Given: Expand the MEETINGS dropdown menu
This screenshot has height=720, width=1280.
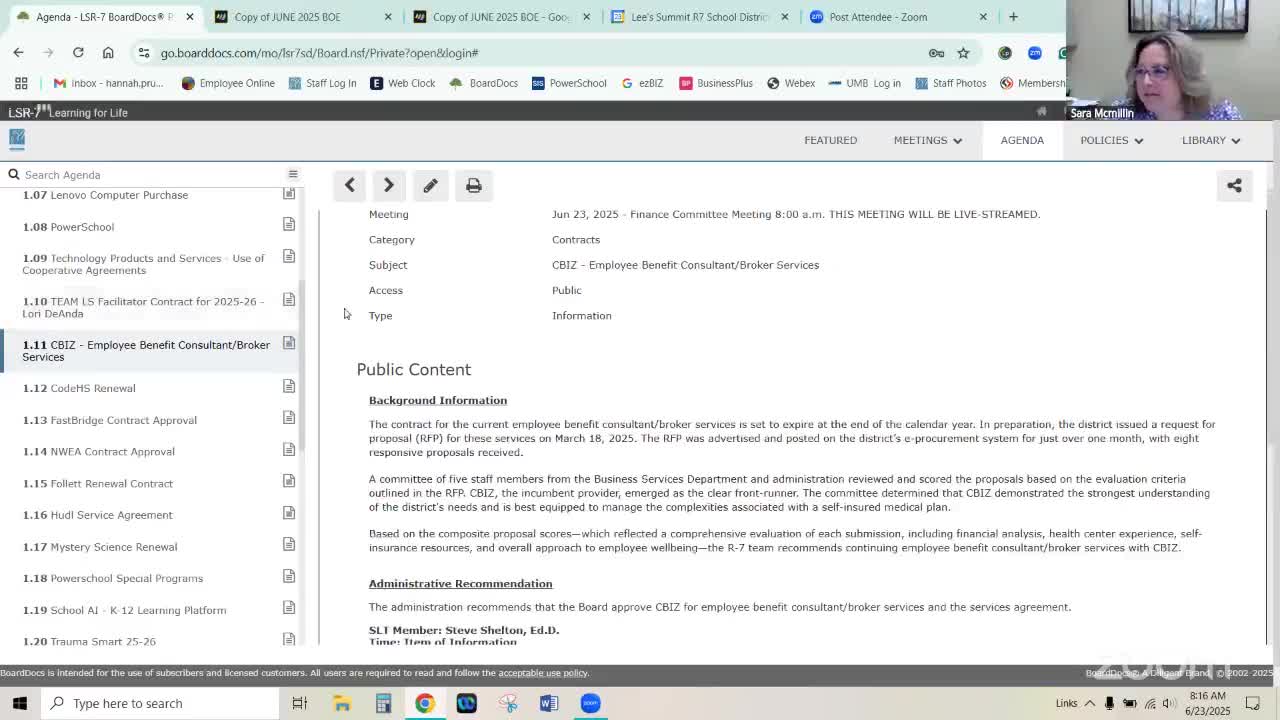Looking at the screenshot, I should point(927,140).
